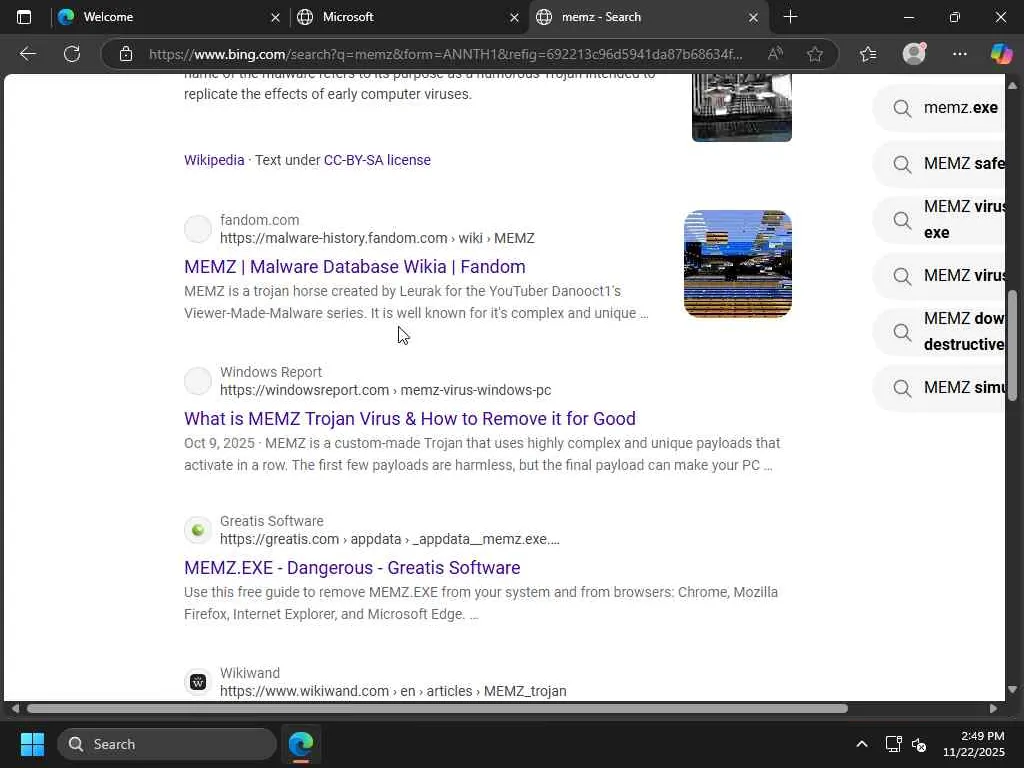Click the Windows Report favicon

[198, 381]
